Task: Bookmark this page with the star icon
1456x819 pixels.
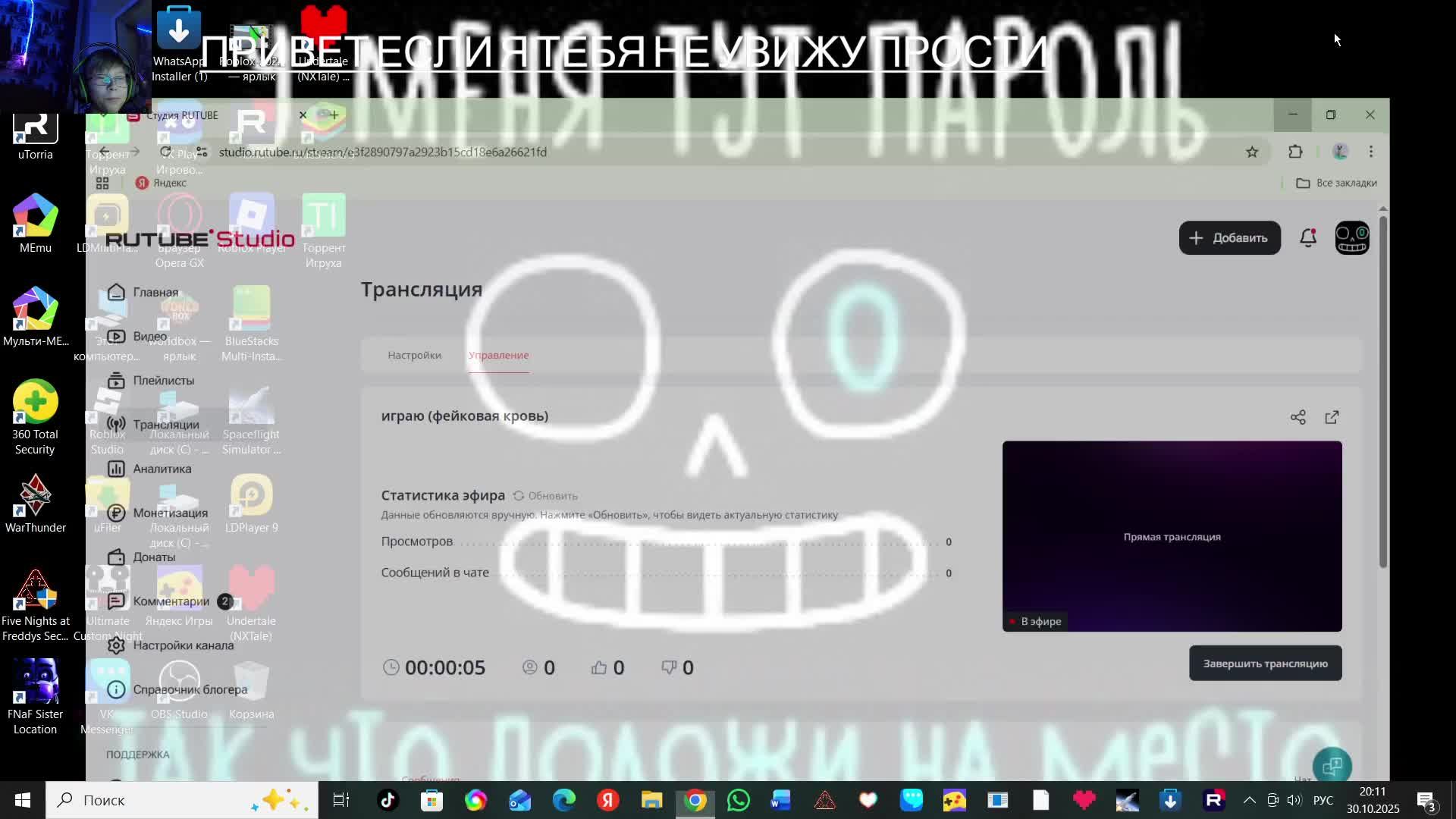Action: [x=1252, y=152]
